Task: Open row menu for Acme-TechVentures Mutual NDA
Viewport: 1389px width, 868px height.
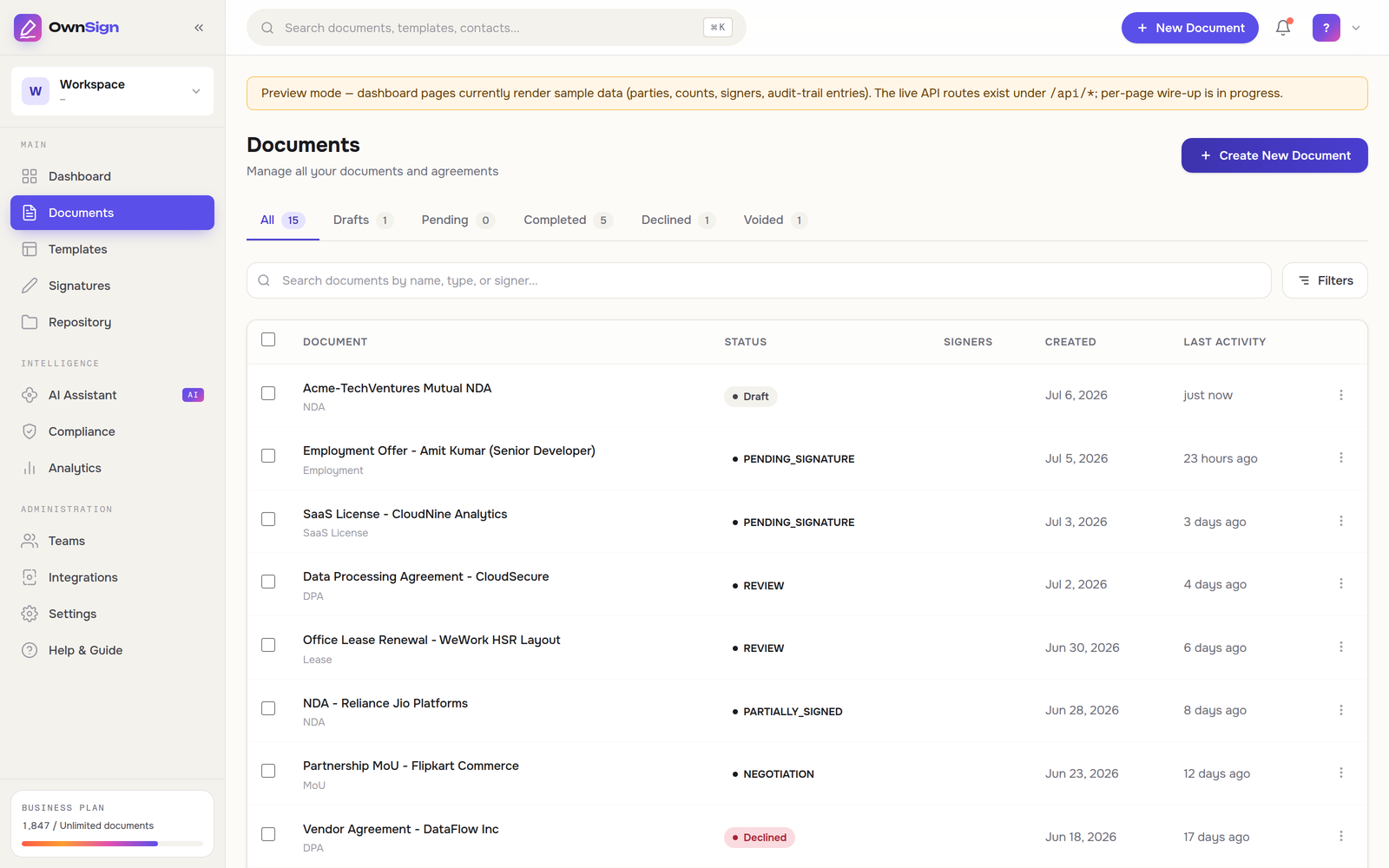Action: (1340, 395)
